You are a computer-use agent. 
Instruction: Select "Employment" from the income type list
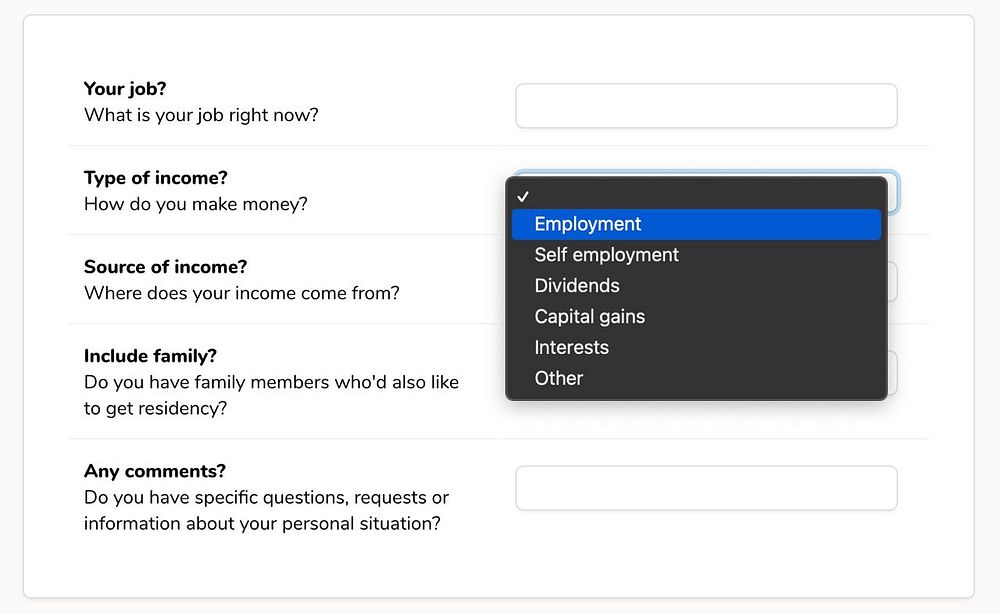pos(588,224)
